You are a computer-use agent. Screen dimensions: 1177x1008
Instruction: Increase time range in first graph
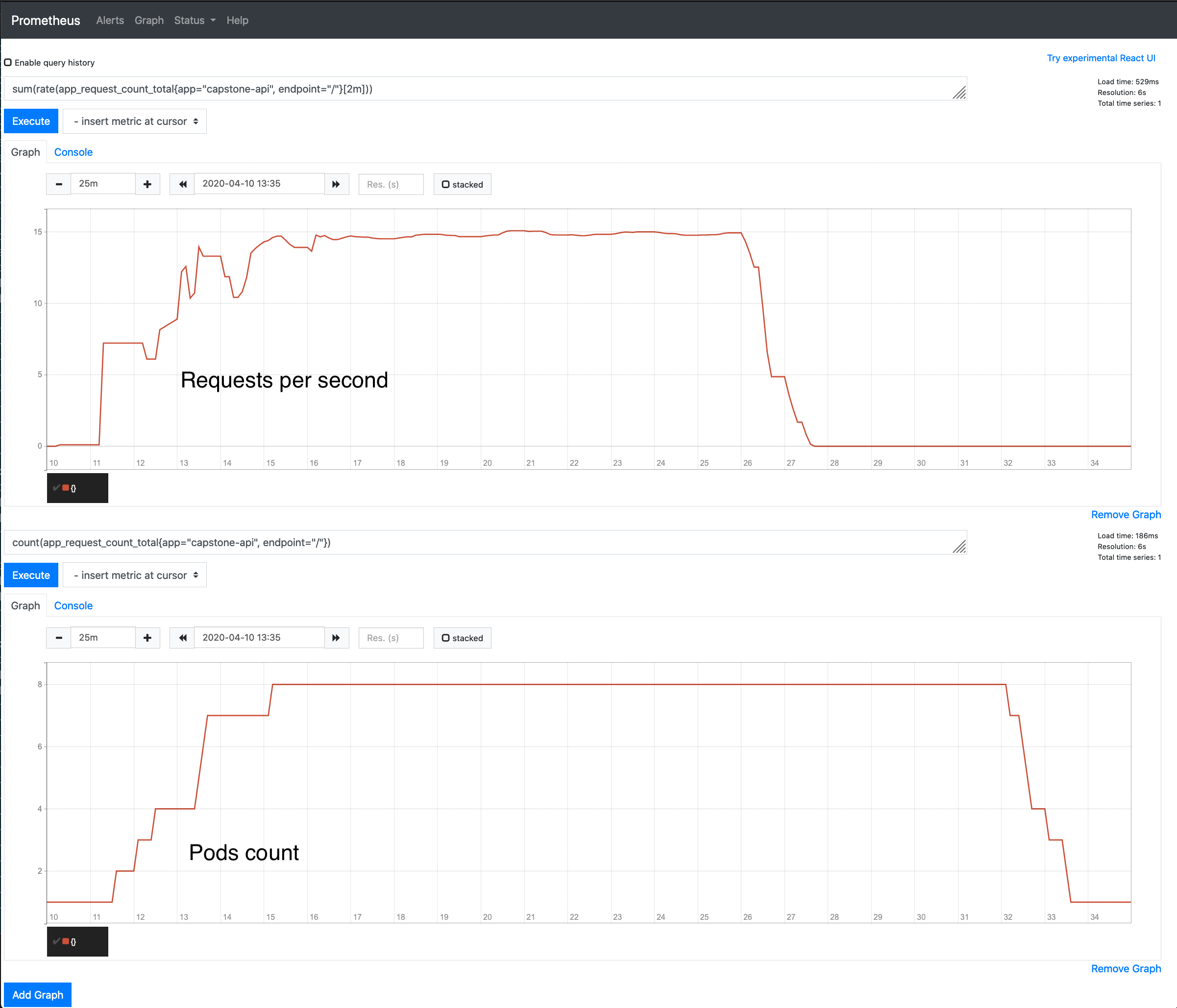147,184
